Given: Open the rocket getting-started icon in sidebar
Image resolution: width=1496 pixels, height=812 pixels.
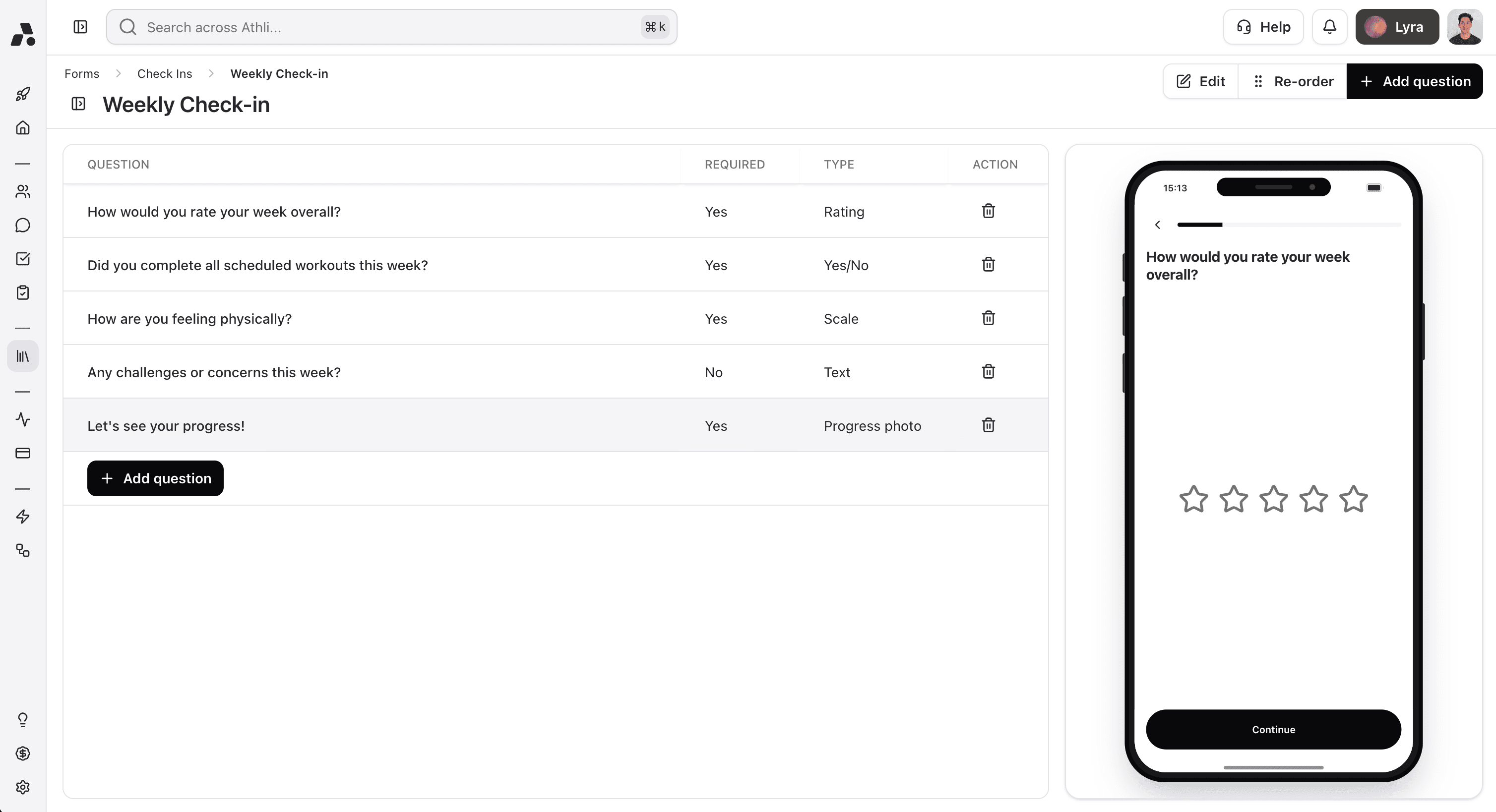Looking at the screenshot, I should point(23,94).
